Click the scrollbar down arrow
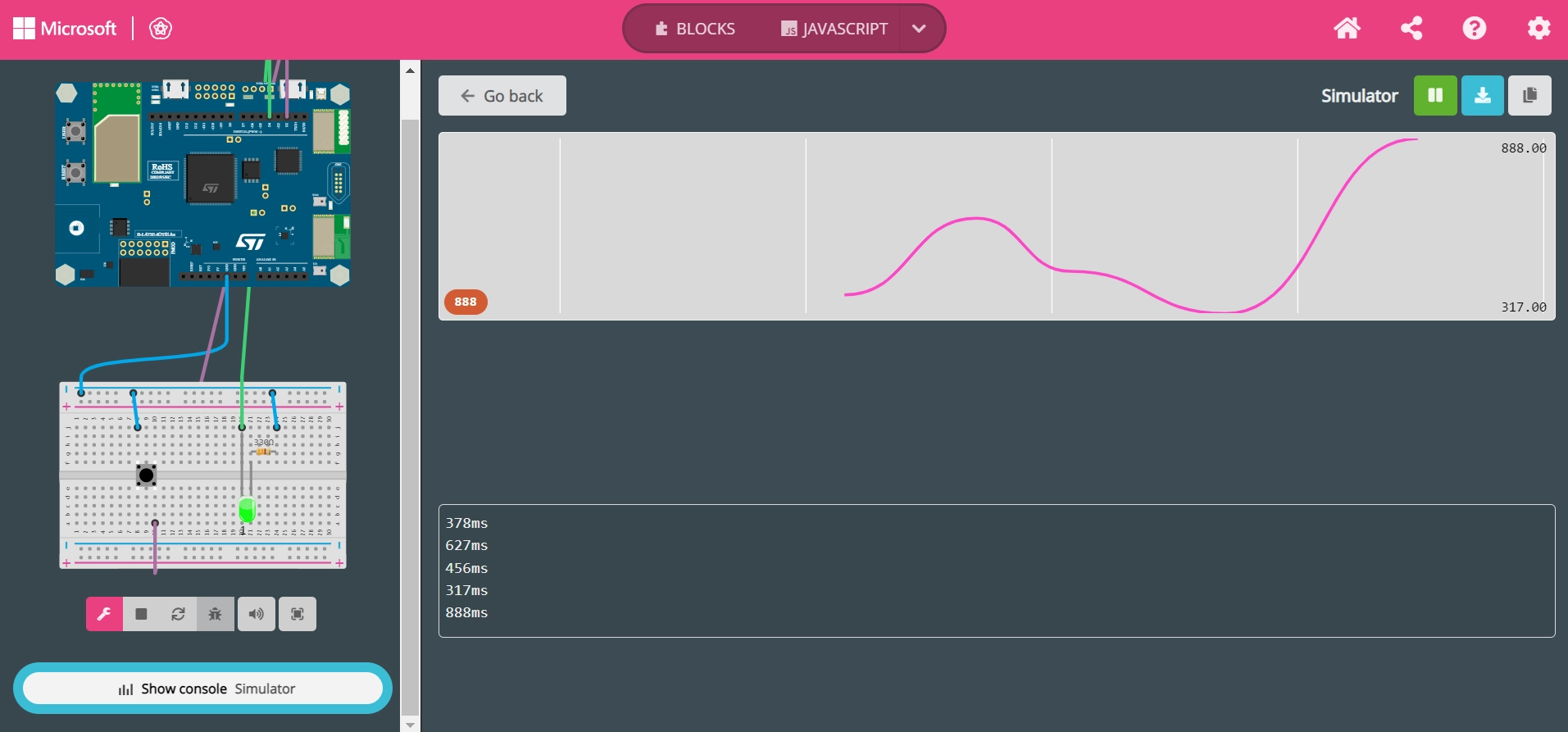This screenshot has width=1568, height=732. [410, 725]
